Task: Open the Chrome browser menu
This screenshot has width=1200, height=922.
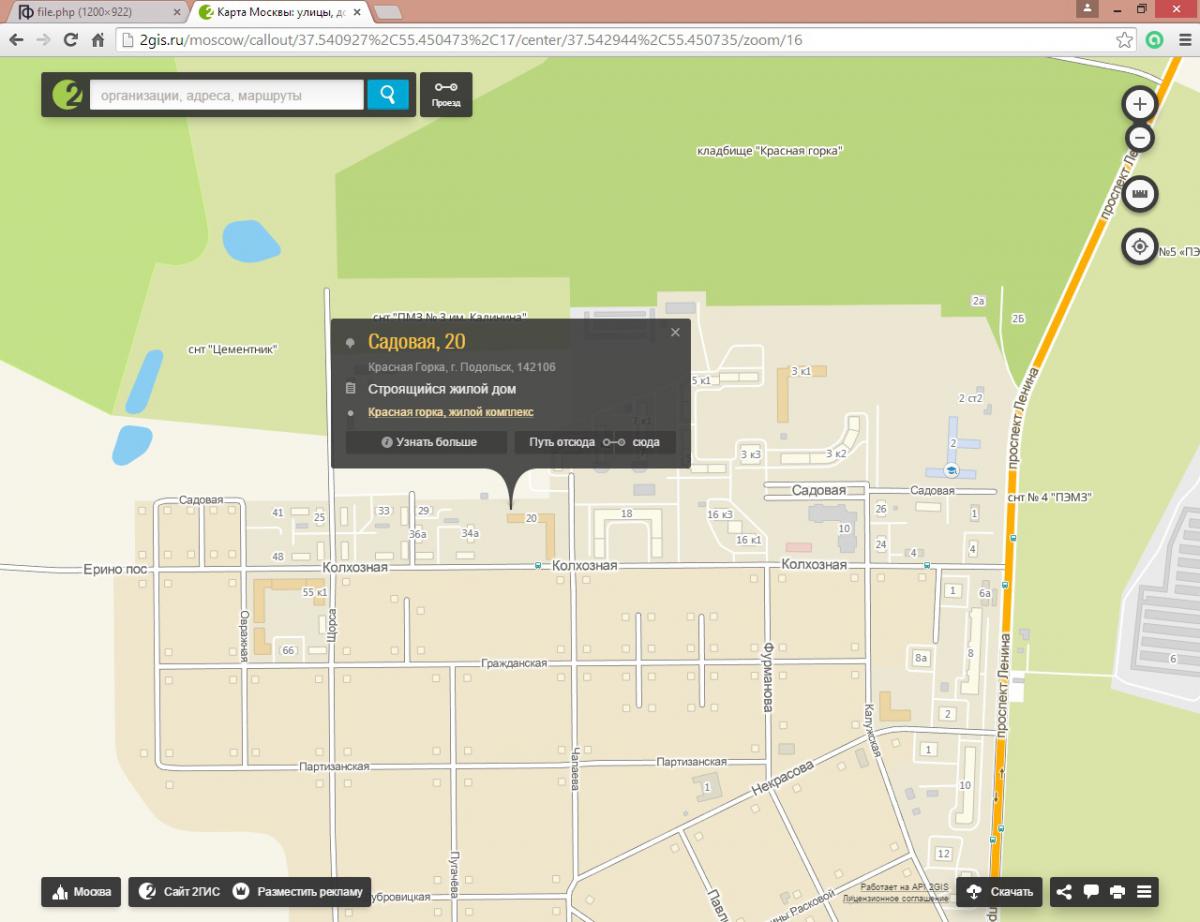Action: click(1182, 41)
